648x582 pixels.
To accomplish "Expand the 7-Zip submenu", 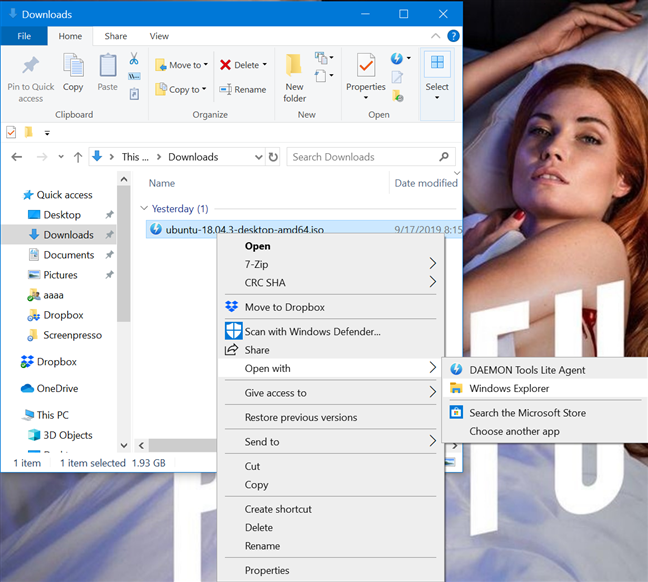I will (432, 263).
